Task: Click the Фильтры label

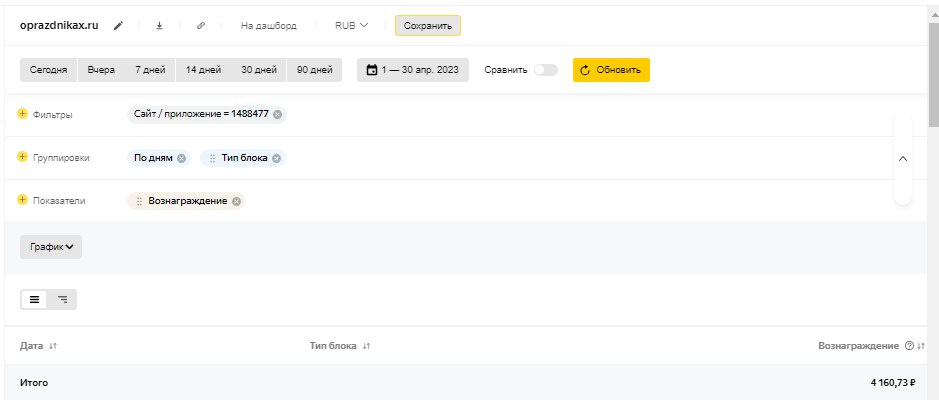Action: [x=53, y=114]
